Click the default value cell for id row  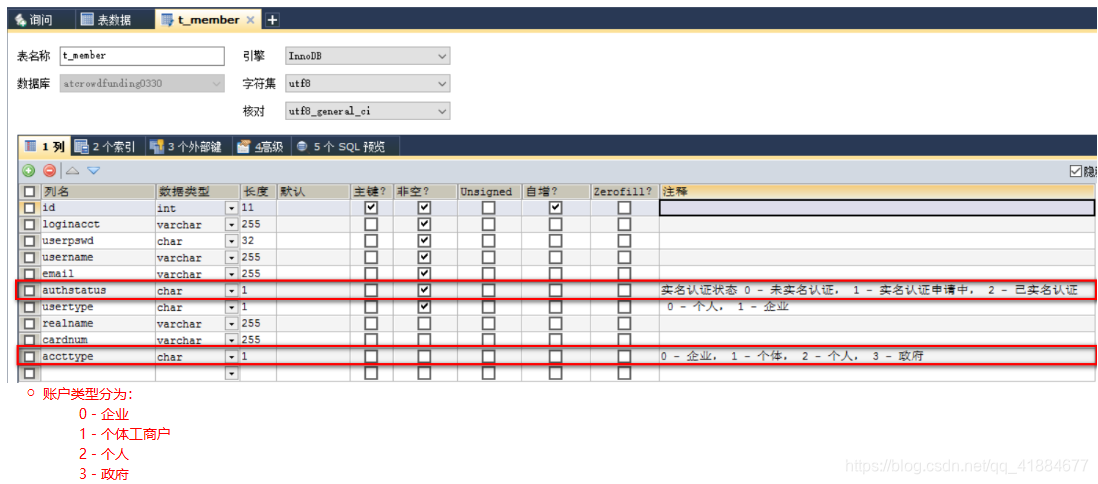[x=314, y=208]
